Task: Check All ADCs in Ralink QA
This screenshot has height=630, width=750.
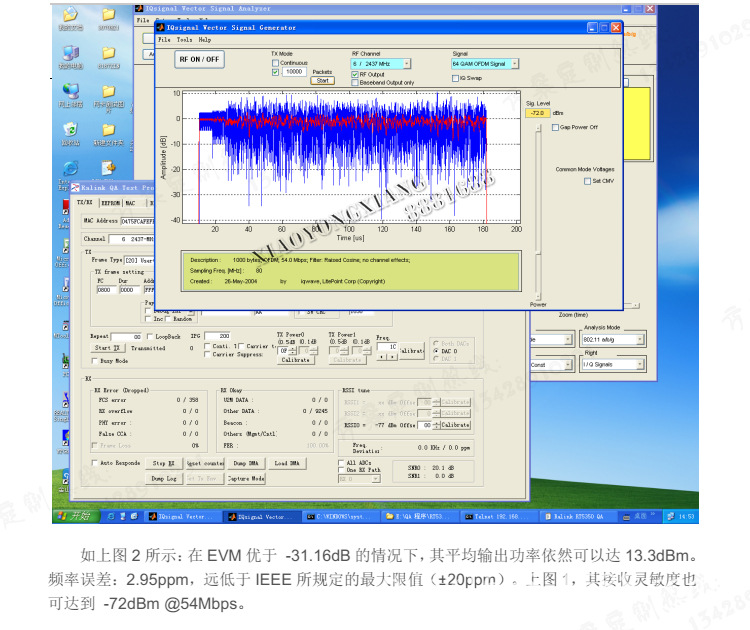Action: tap(341, 463)
